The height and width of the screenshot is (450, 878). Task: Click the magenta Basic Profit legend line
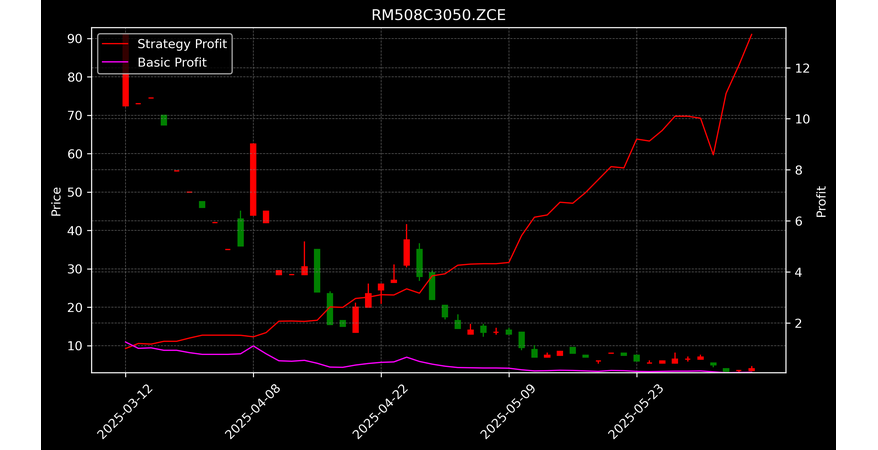115,63
